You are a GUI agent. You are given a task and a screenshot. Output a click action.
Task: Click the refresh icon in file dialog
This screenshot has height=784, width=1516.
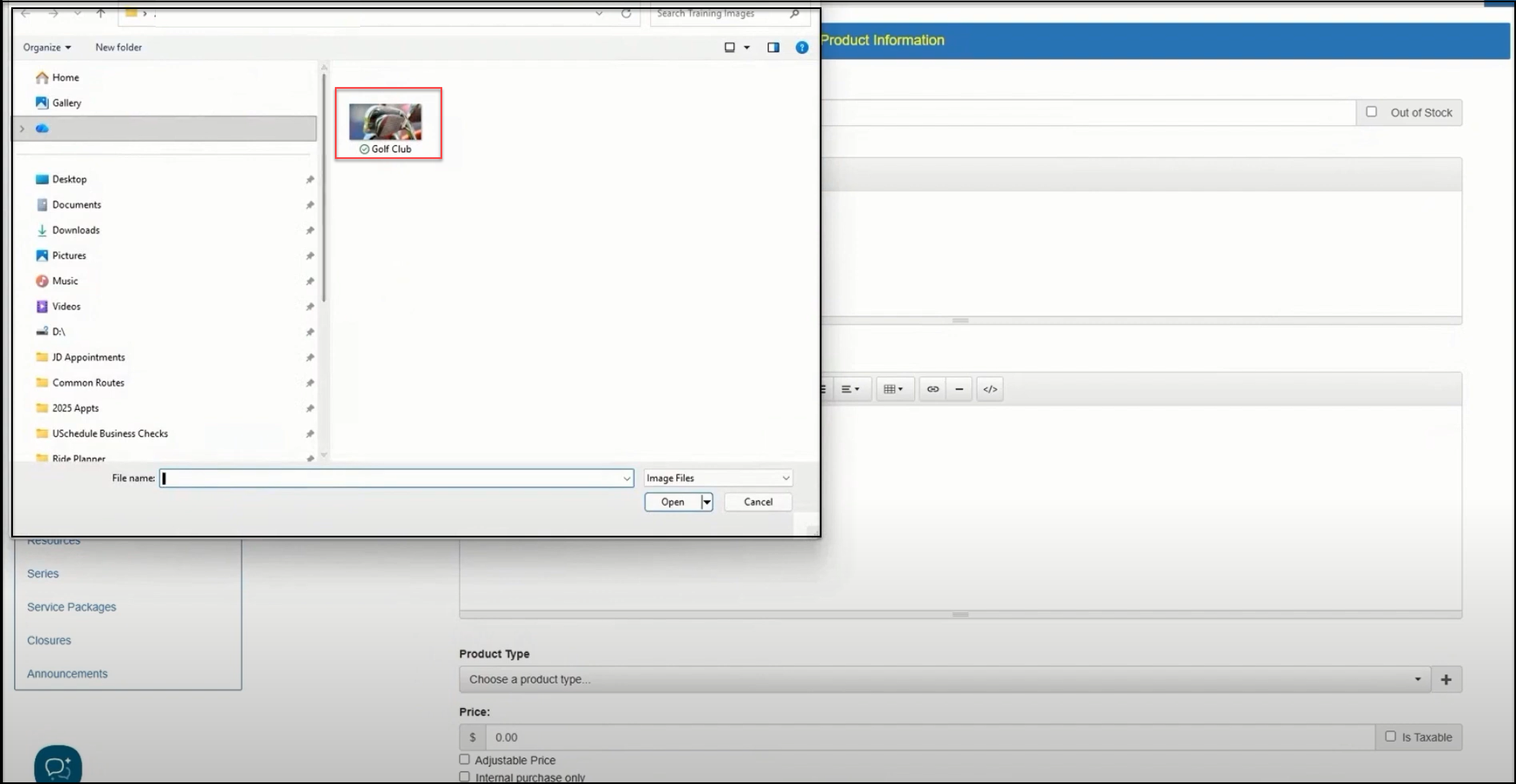(x=626, y=13)
